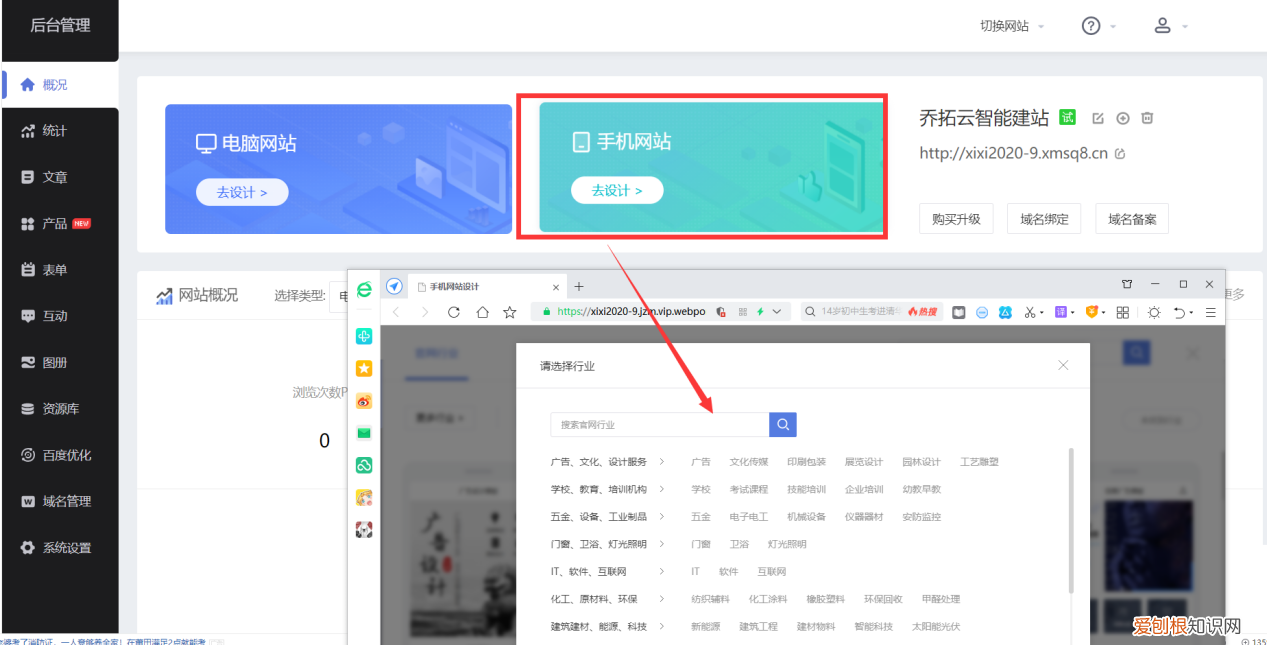Click 去设计 on the 手机网站 card
The height and width of the screenshot is (645, 1267).
click(617, 189)
